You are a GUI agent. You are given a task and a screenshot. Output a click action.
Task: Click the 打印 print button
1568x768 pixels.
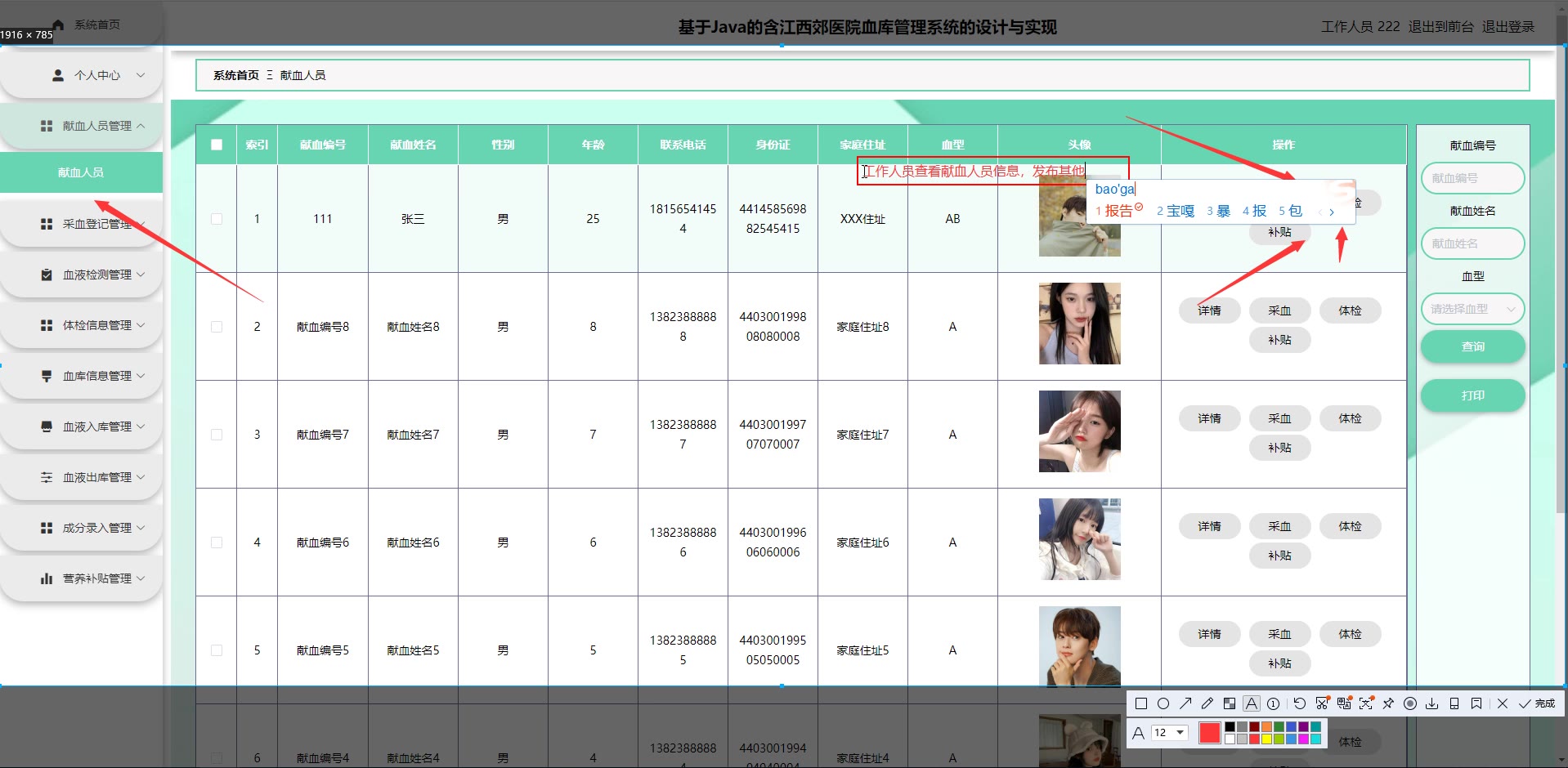[1473, 395]
